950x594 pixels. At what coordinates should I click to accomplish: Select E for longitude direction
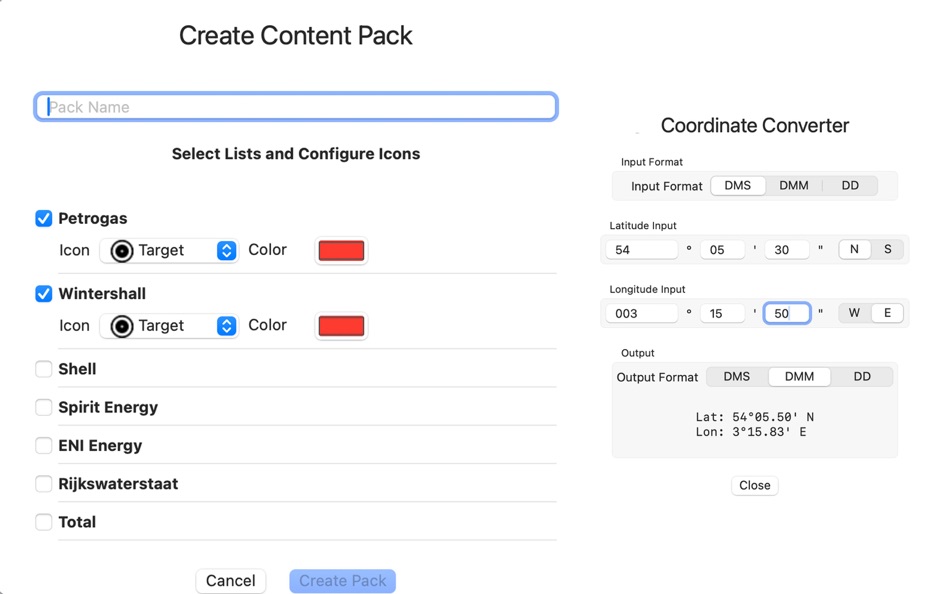click(x=886, y=312)
